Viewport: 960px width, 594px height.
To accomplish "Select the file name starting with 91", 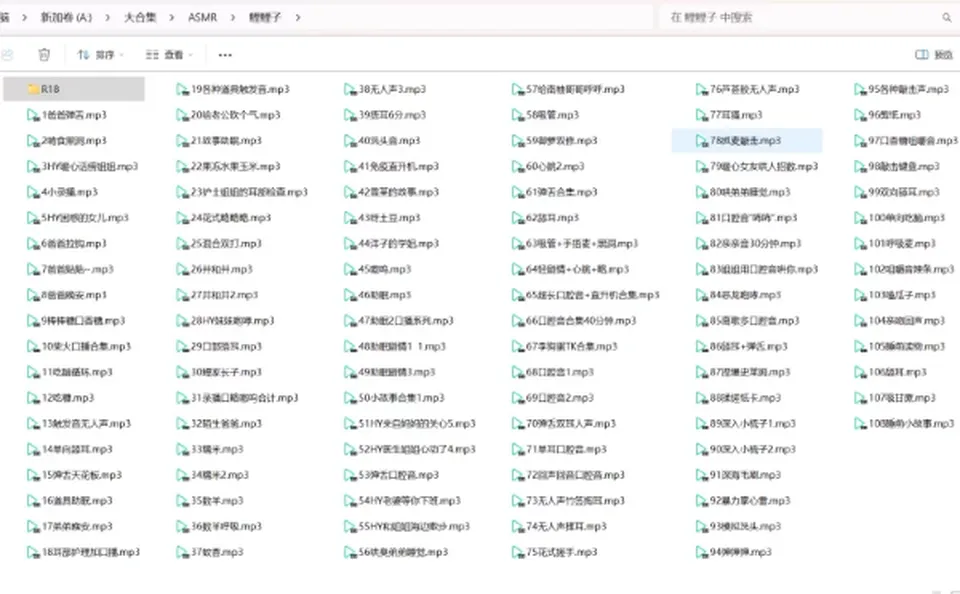I will pyautogui.click(x=745, y=475).
